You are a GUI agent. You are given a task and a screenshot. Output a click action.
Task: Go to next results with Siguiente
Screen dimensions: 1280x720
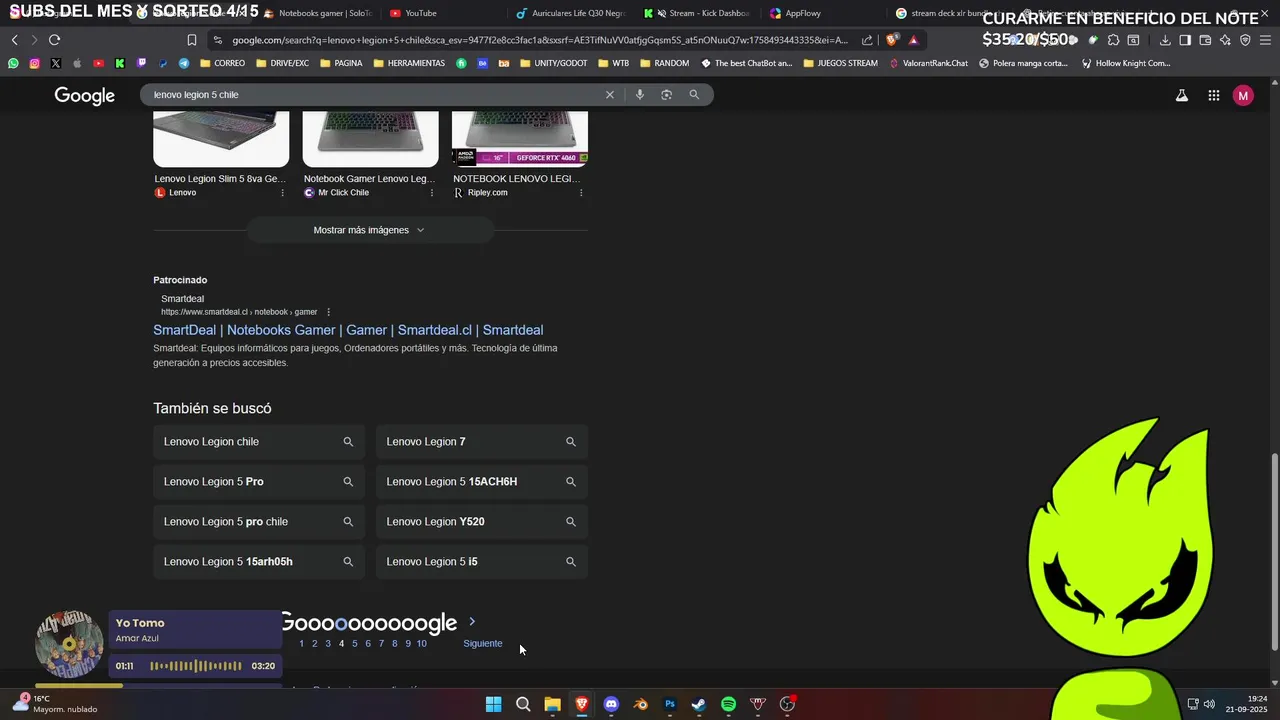483,643
